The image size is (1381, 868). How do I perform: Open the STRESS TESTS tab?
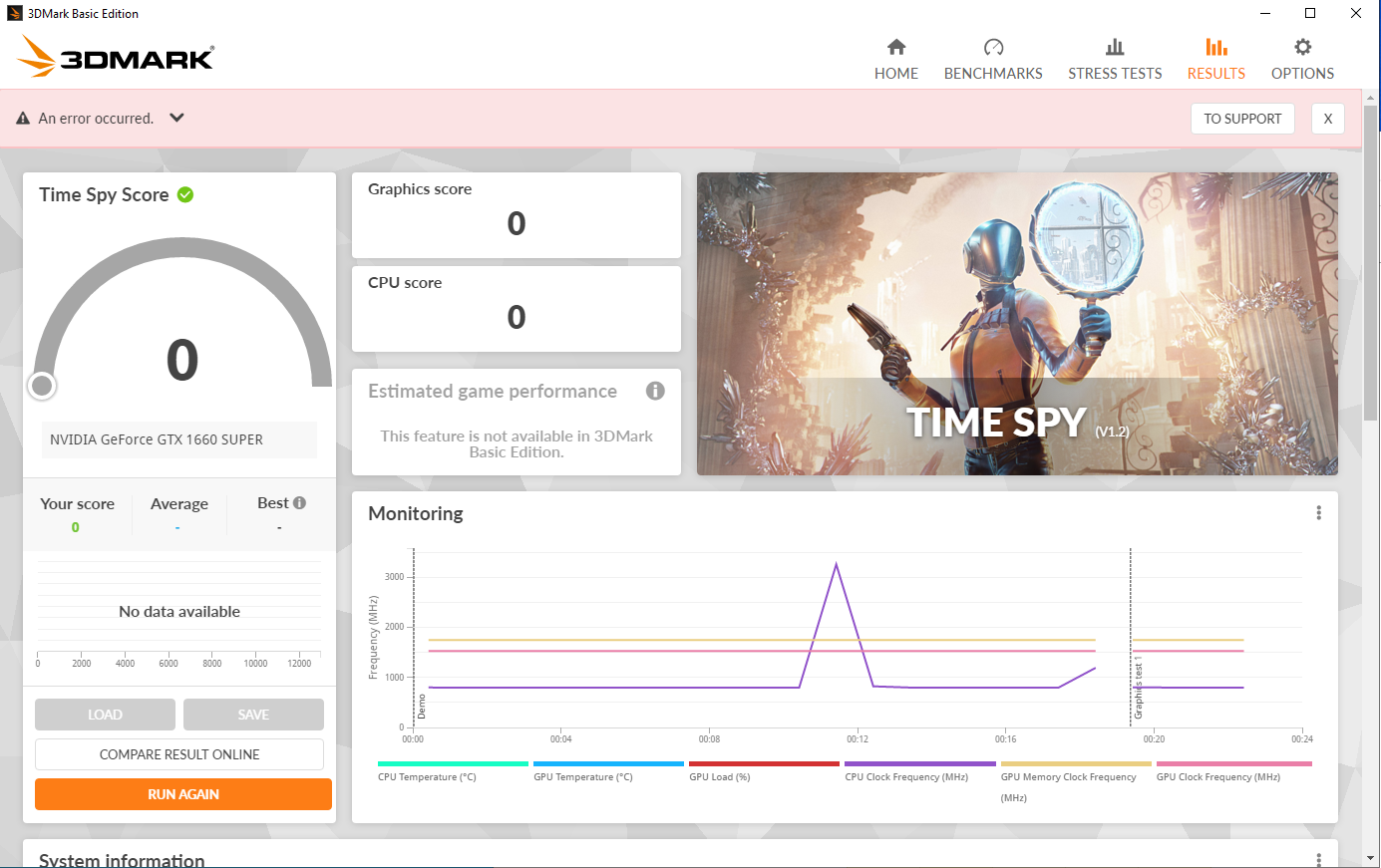click(x=1115, y=60)
